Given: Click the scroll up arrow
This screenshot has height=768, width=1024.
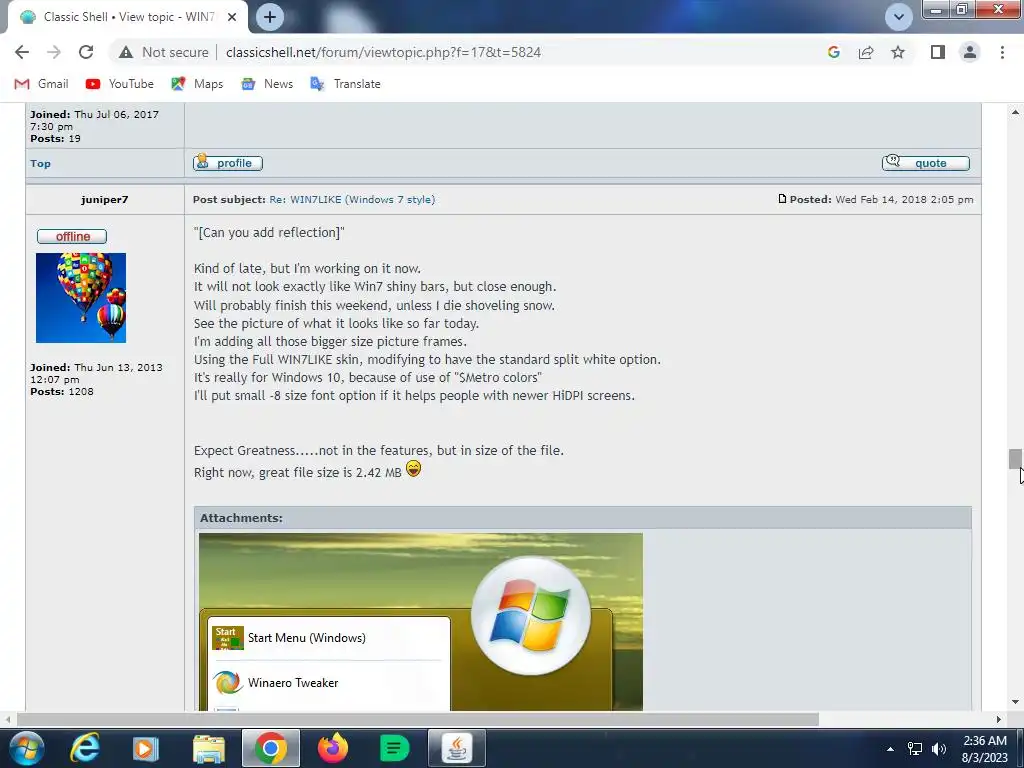Looking at the screenshot, I should tap(1015, 112).
